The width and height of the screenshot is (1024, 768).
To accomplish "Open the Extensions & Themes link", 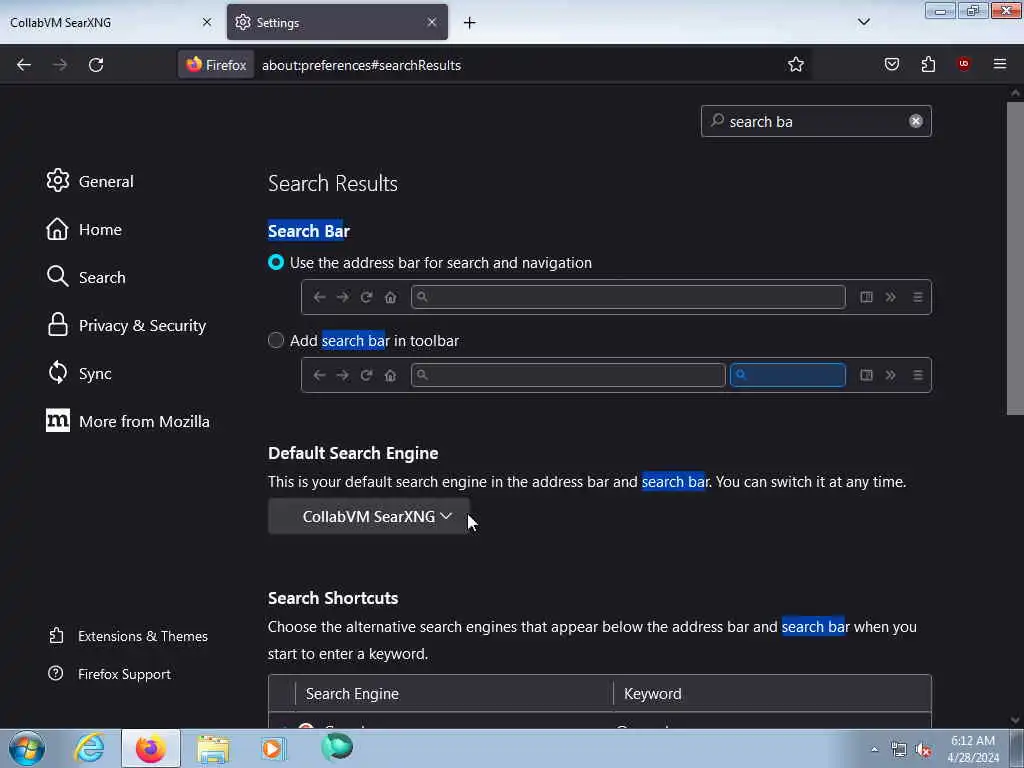I will click(128, 636).
